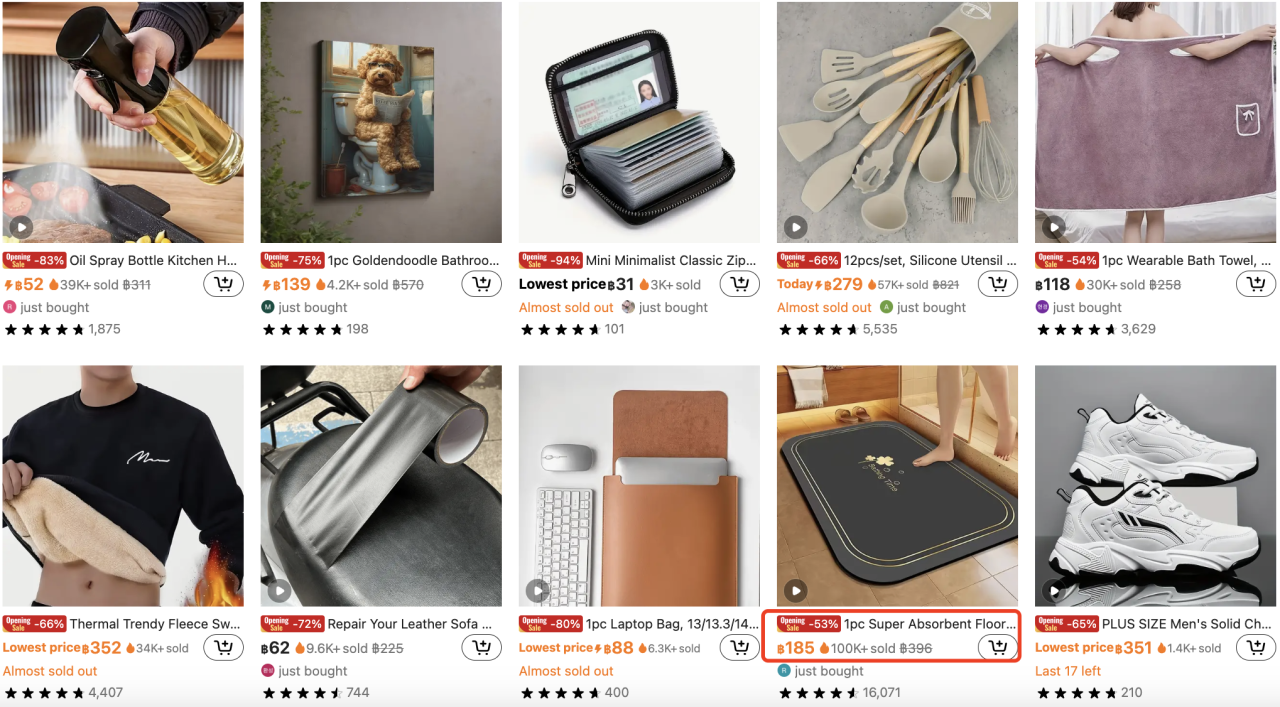Image resolution: width=1280 pixels, height=707 pixels.
Task: Play the white sneakers product video
Action: click(x=1053, y=591)
